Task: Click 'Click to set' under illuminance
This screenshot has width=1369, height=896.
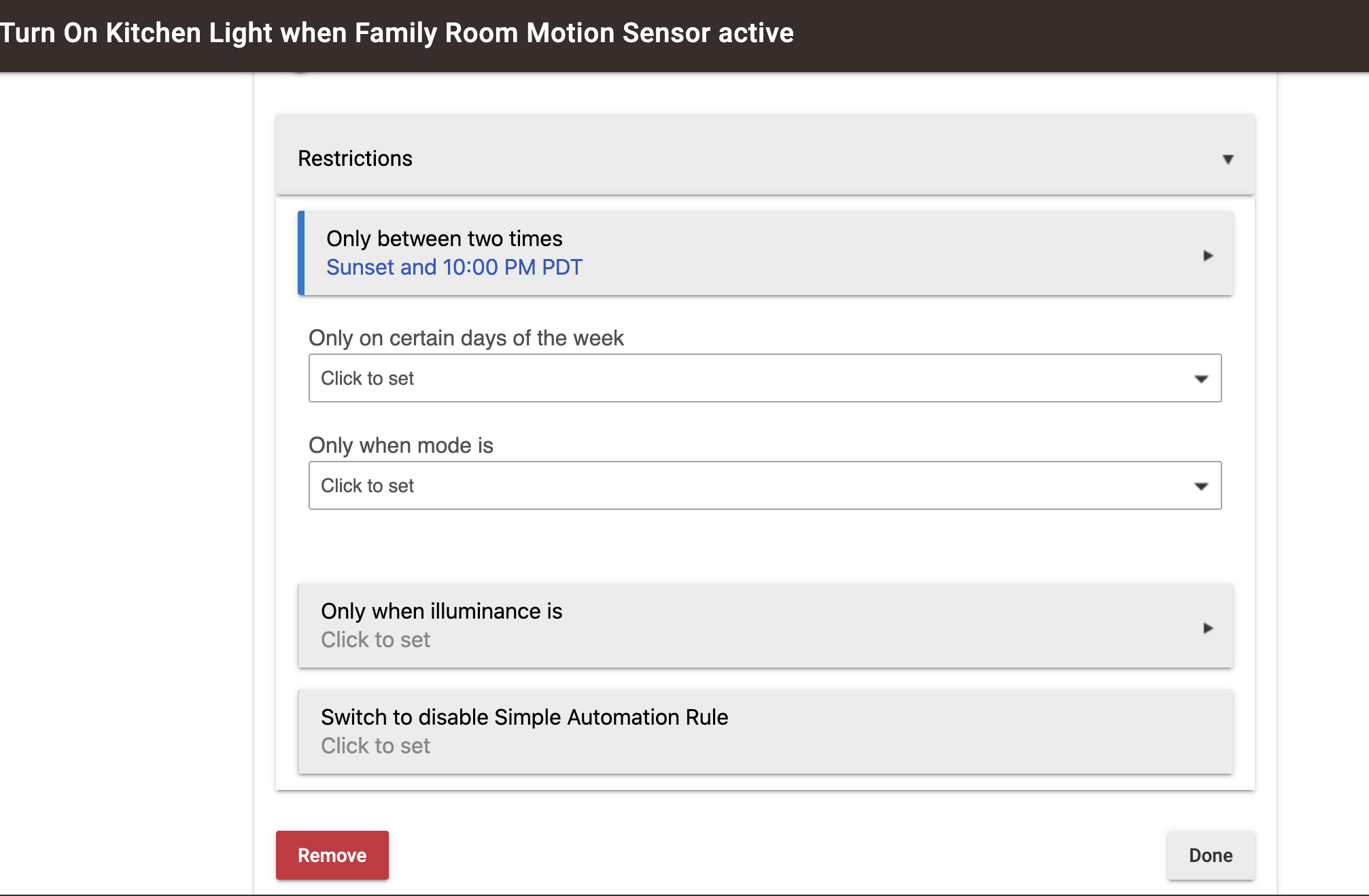Action: coord(375,640)
